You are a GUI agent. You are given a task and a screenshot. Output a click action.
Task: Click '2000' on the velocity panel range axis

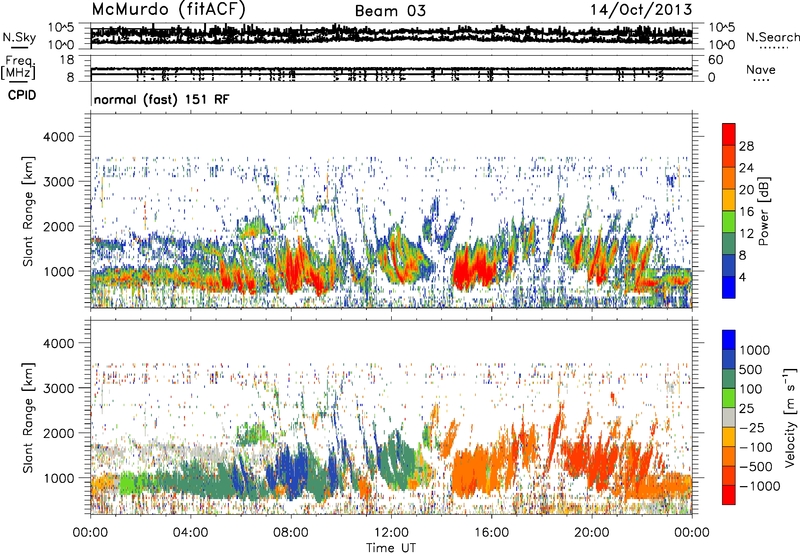(x=59, y=433)
